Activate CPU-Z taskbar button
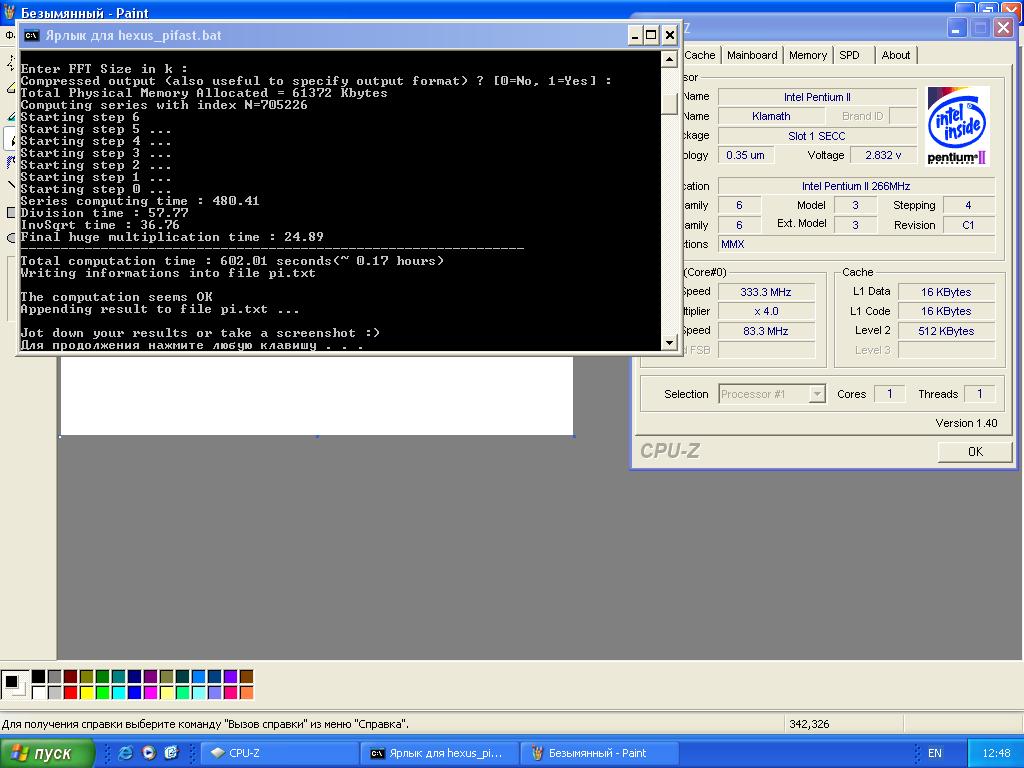Viewport: 1024px width, 768px height. point(280,753)
